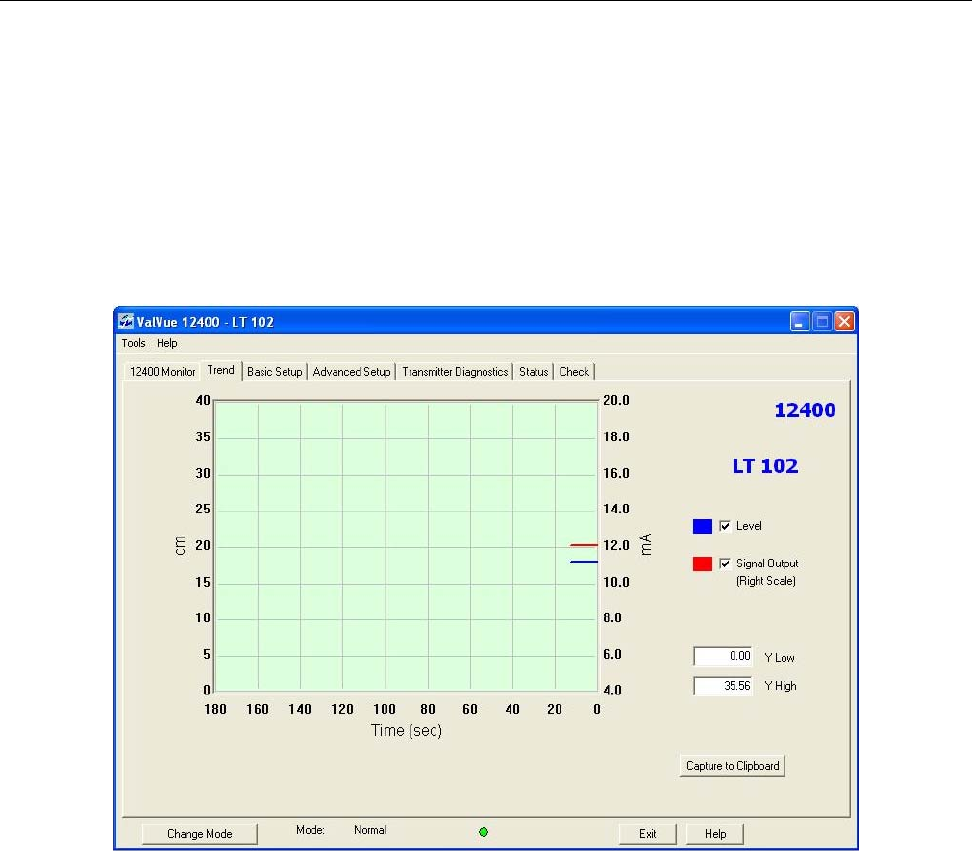Click the red Signal Output color swatch
The width and height of the screenshot is (972, 851).
pos(702,563)
